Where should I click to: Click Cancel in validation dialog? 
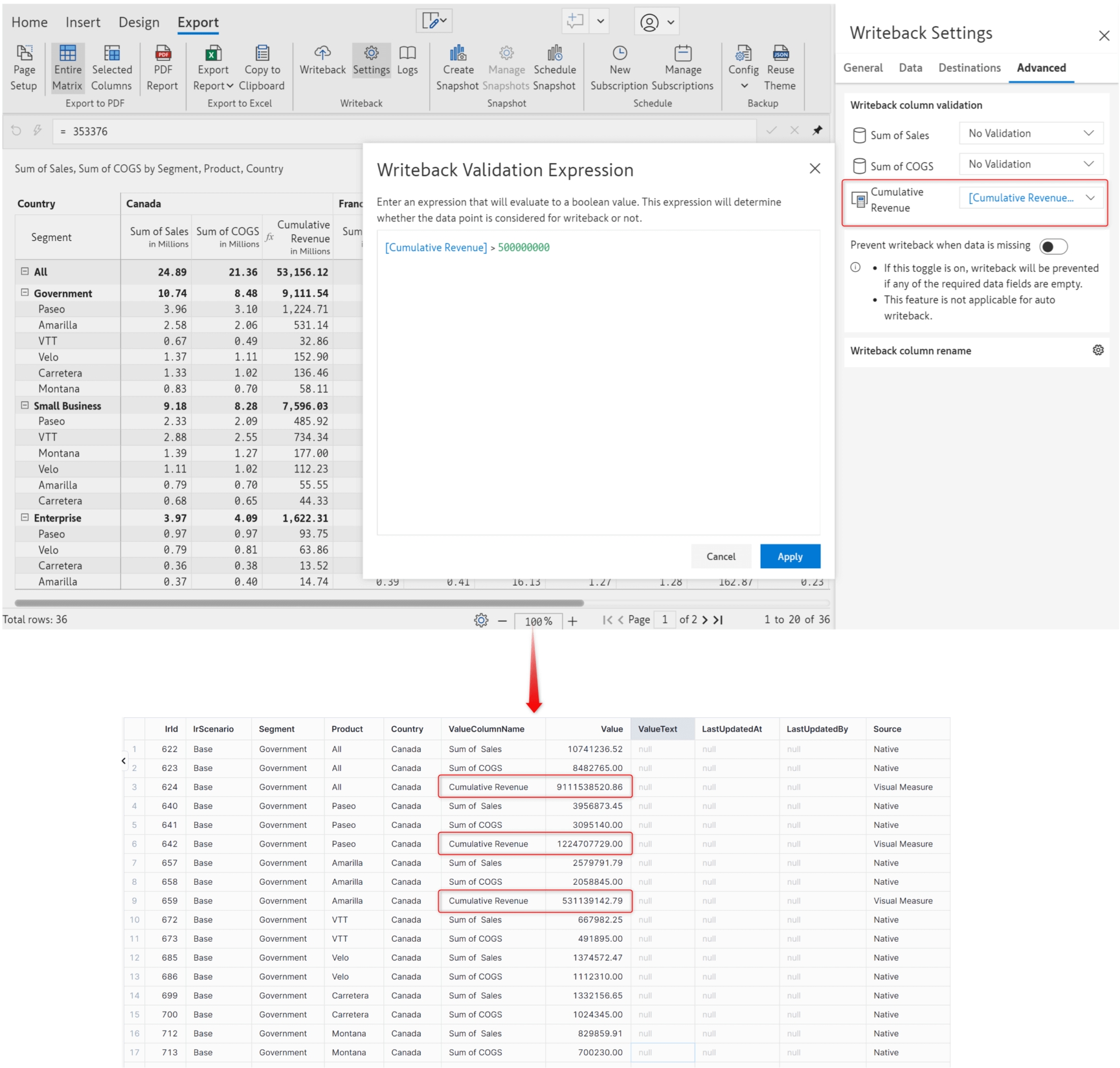[x=720, y=556]
